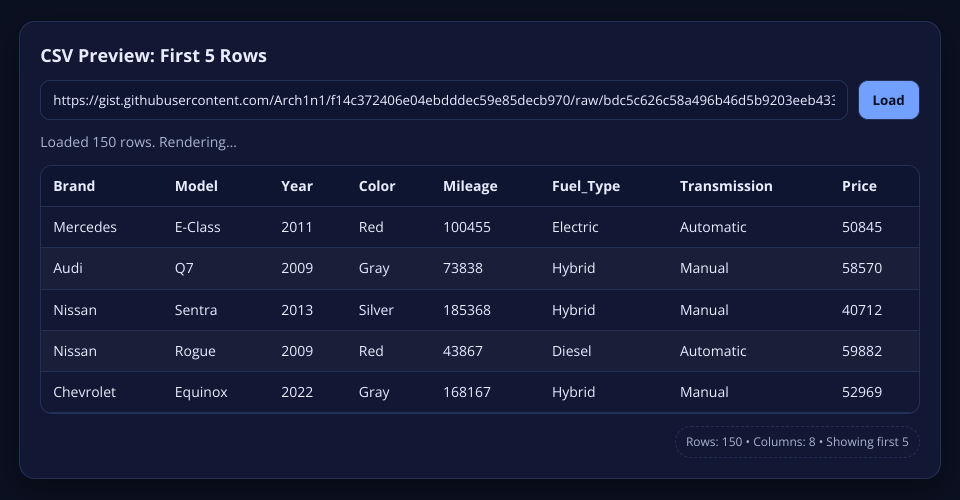
Task: Select the Model column header
Action: (196, 186)
